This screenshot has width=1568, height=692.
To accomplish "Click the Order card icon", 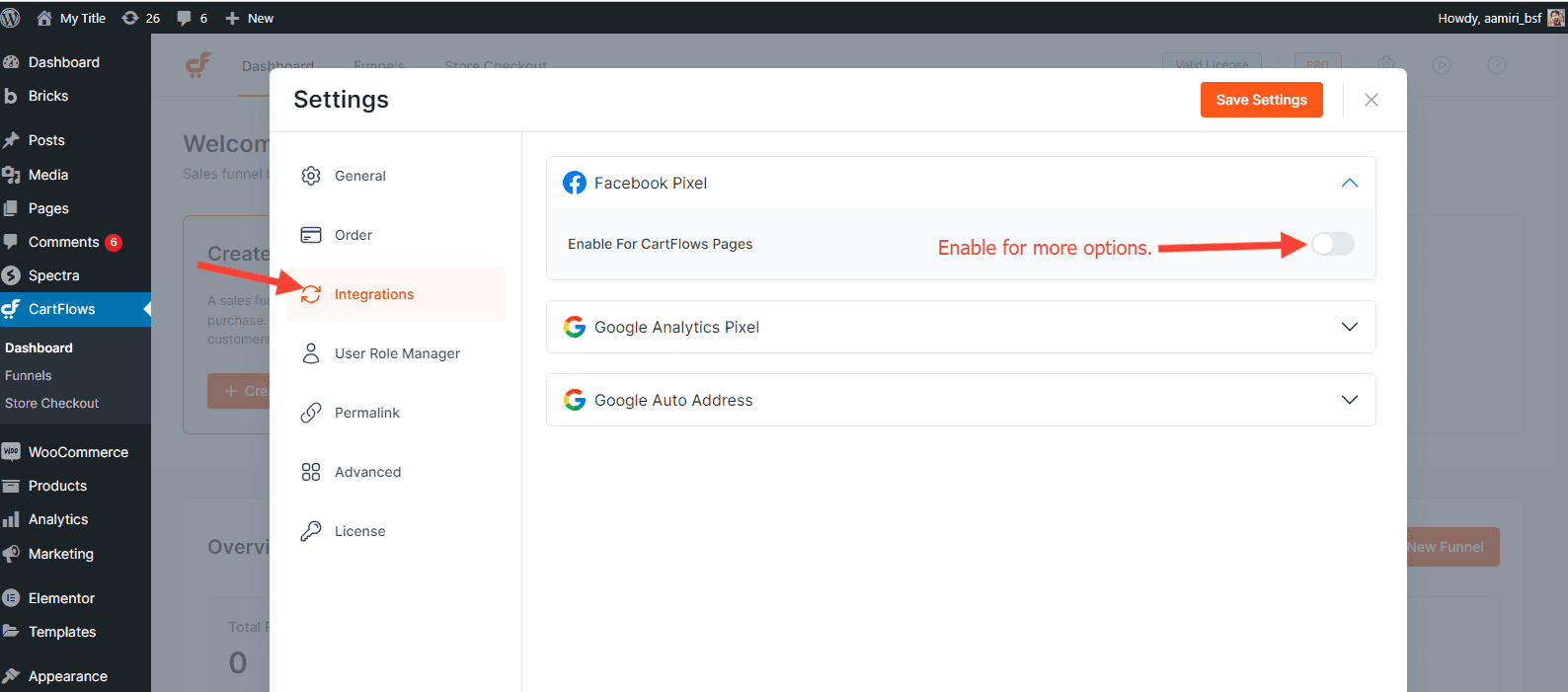I will (x=311, y=235).
